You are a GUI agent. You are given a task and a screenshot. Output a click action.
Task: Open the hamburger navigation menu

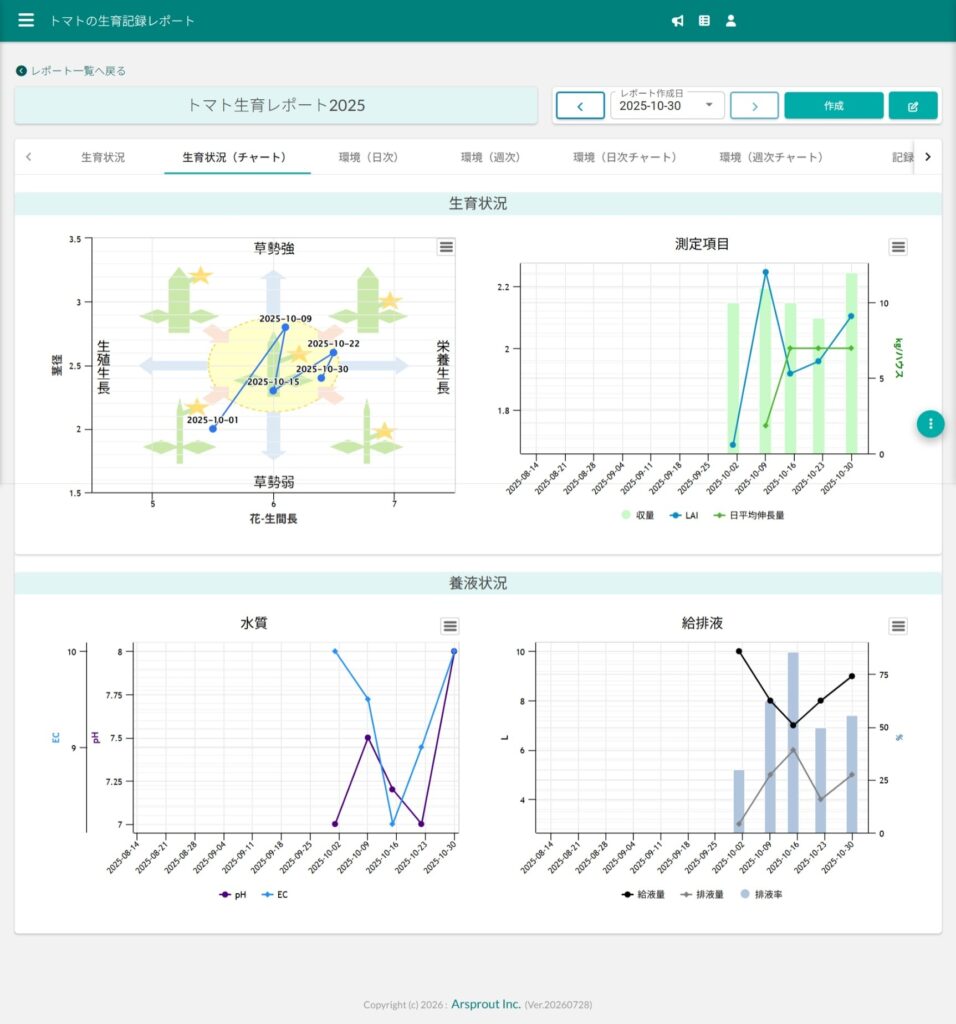pyautogui.click(x=26, y=20)
